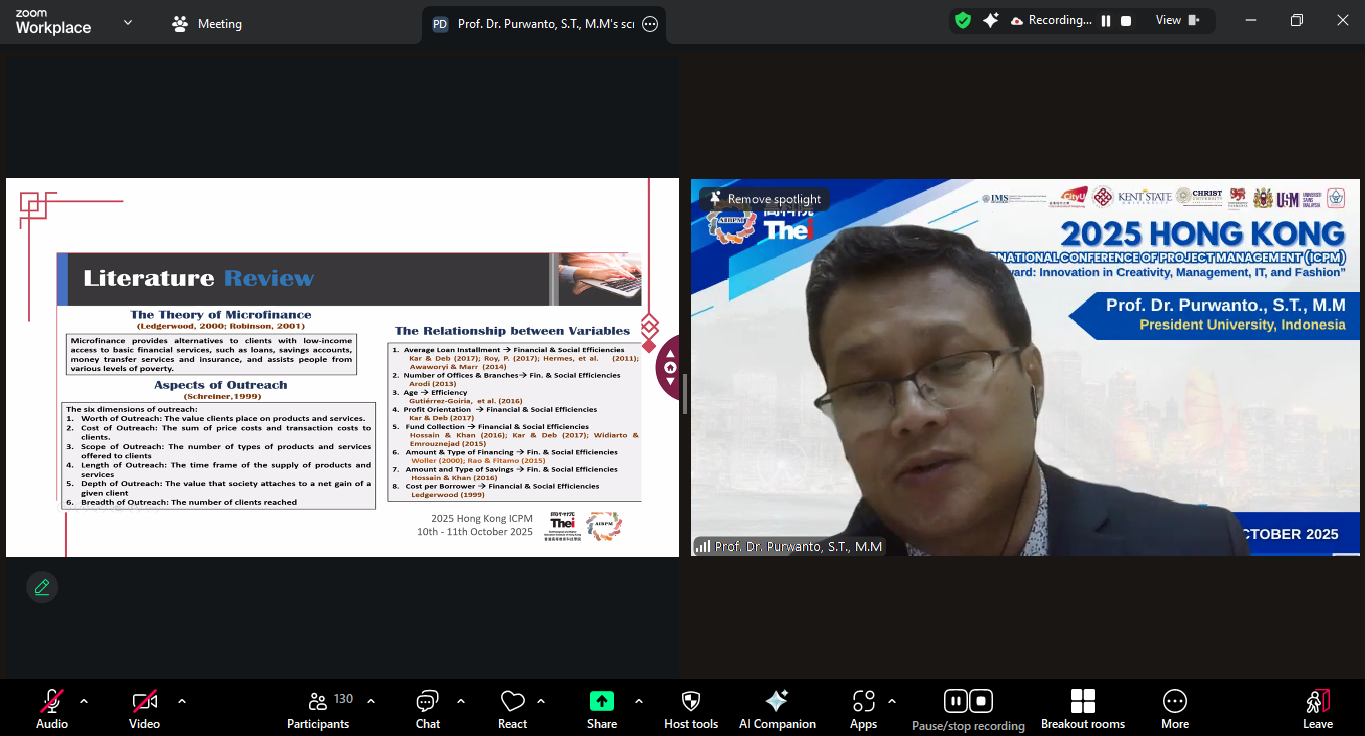Open the Participants panel
The width and height of the screenshot is (1365, 736).
[x=318, y=708]
